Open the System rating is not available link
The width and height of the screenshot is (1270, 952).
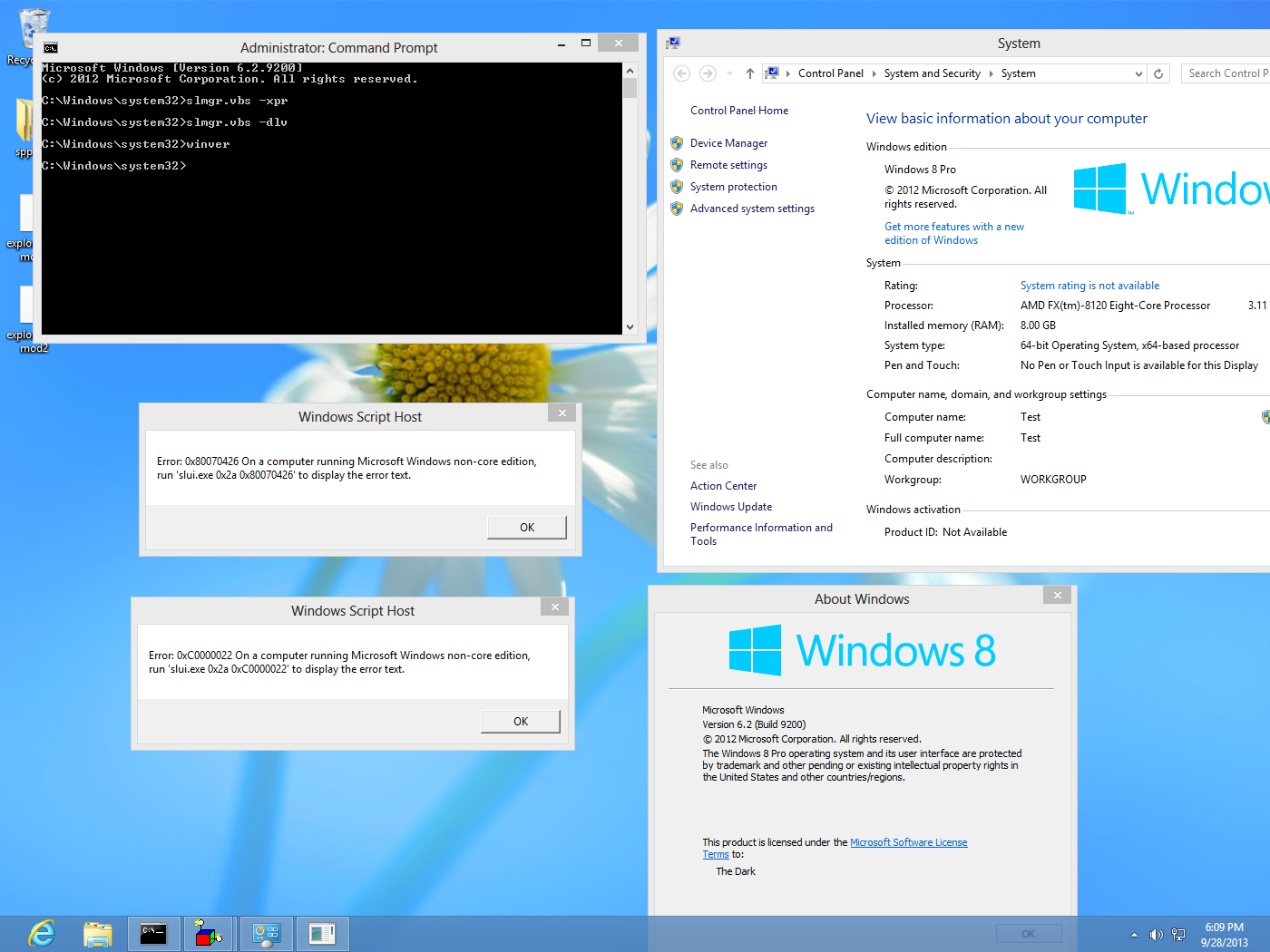(x=1089, y=286)
